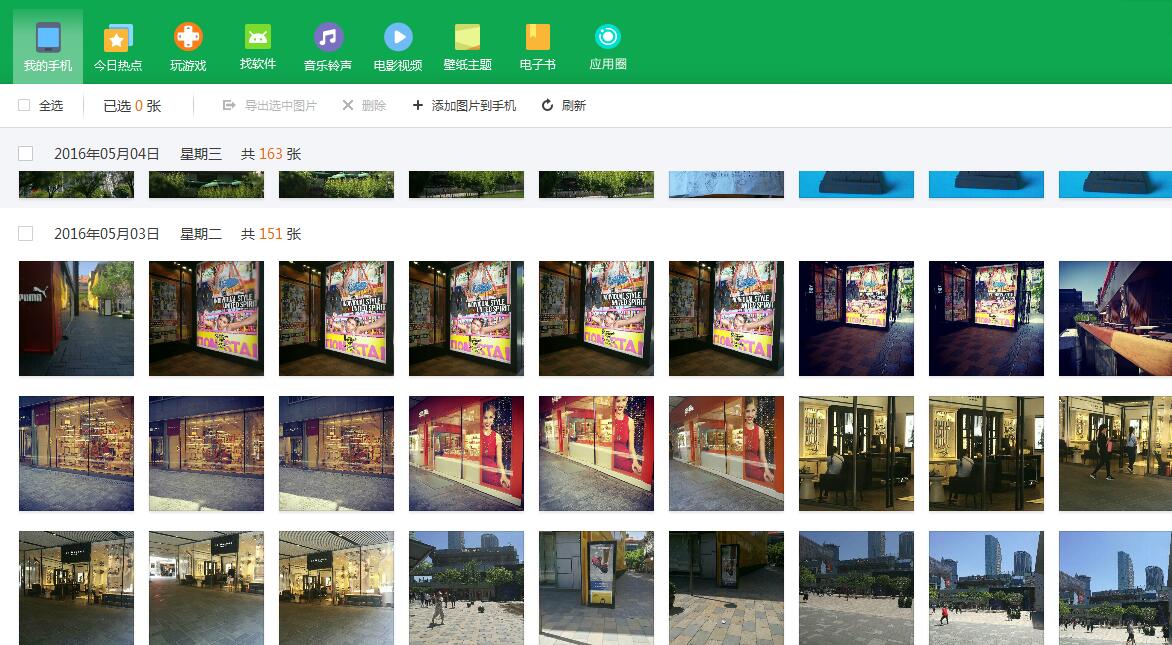This screenshot has width=1172, height=645.
Task: Check the 全选 select-all checkbox
Action: (x=25, y=105)
